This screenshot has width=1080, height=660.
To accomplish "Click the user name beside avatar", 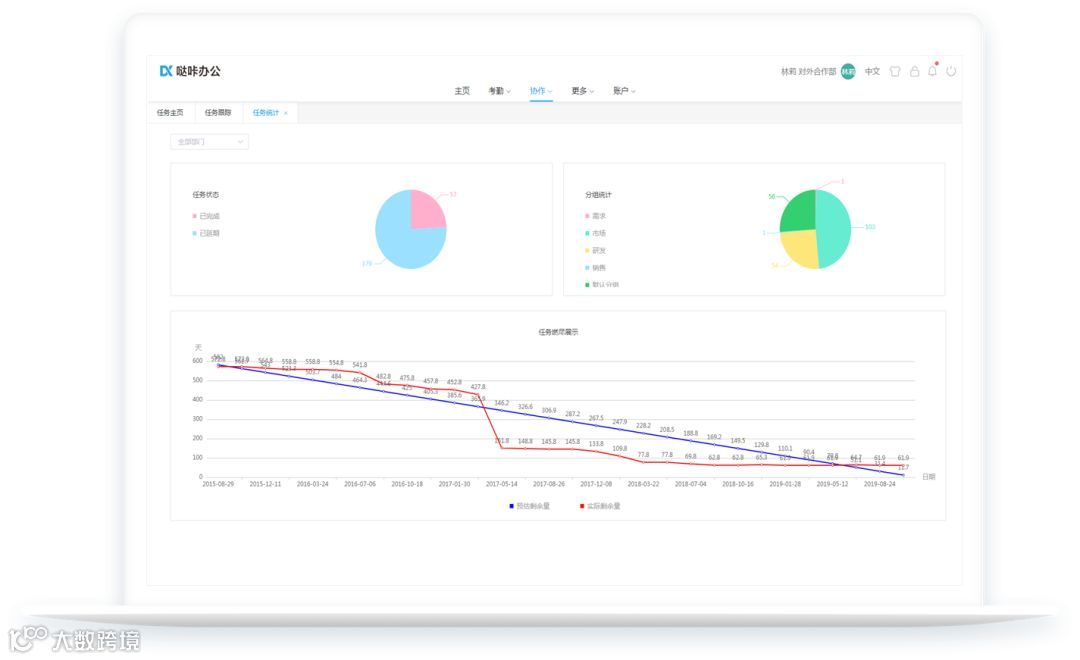I will (808, 72).
